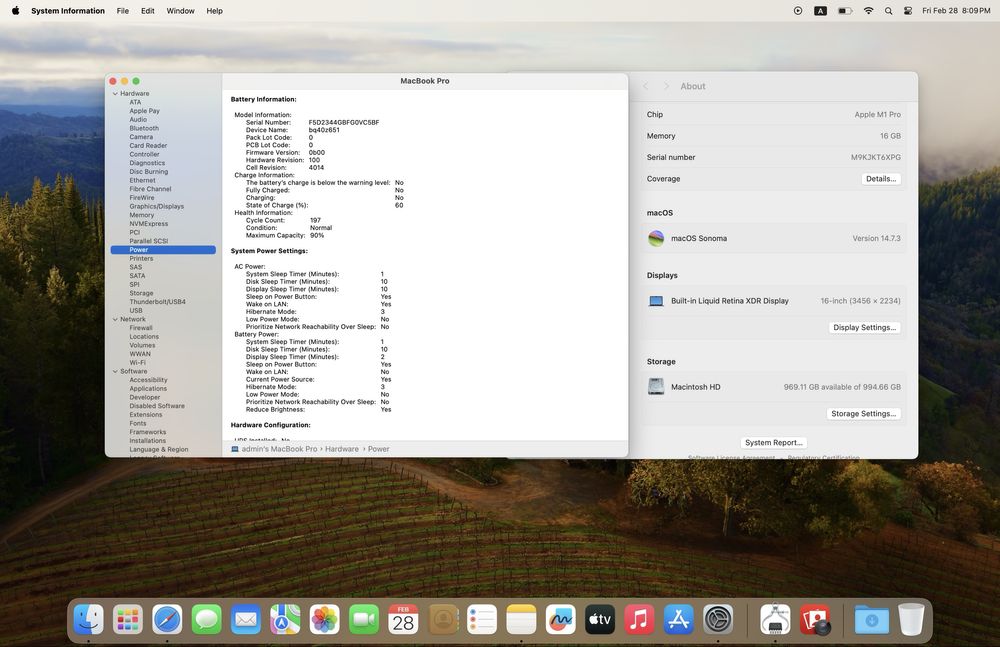This screenshot has width=1000, height=647.
Task: Open Launchpad from the Dock
Action: click(128, 620)
